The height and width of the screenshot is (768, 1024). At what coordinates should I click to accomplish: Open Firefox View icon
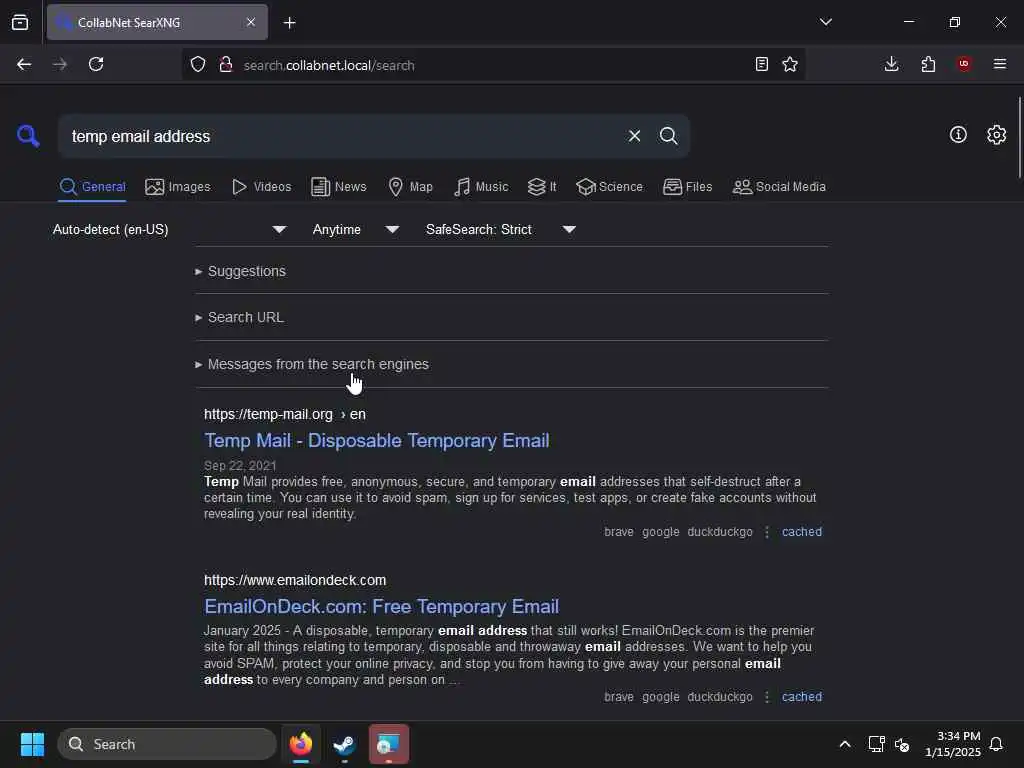click(20, 22)
